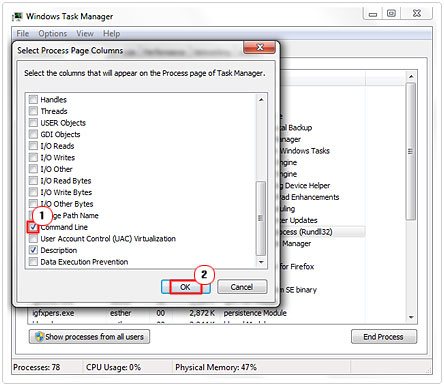
Task: Click the 2,872 K memory value
Action: point(202,313)
